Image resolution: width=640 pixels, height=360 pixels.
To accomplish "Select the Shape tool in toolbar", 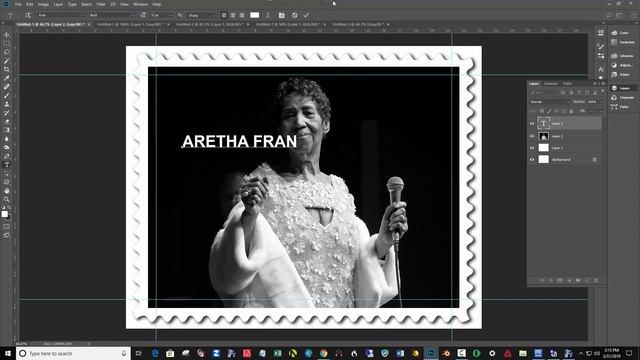I will (7, 182).
